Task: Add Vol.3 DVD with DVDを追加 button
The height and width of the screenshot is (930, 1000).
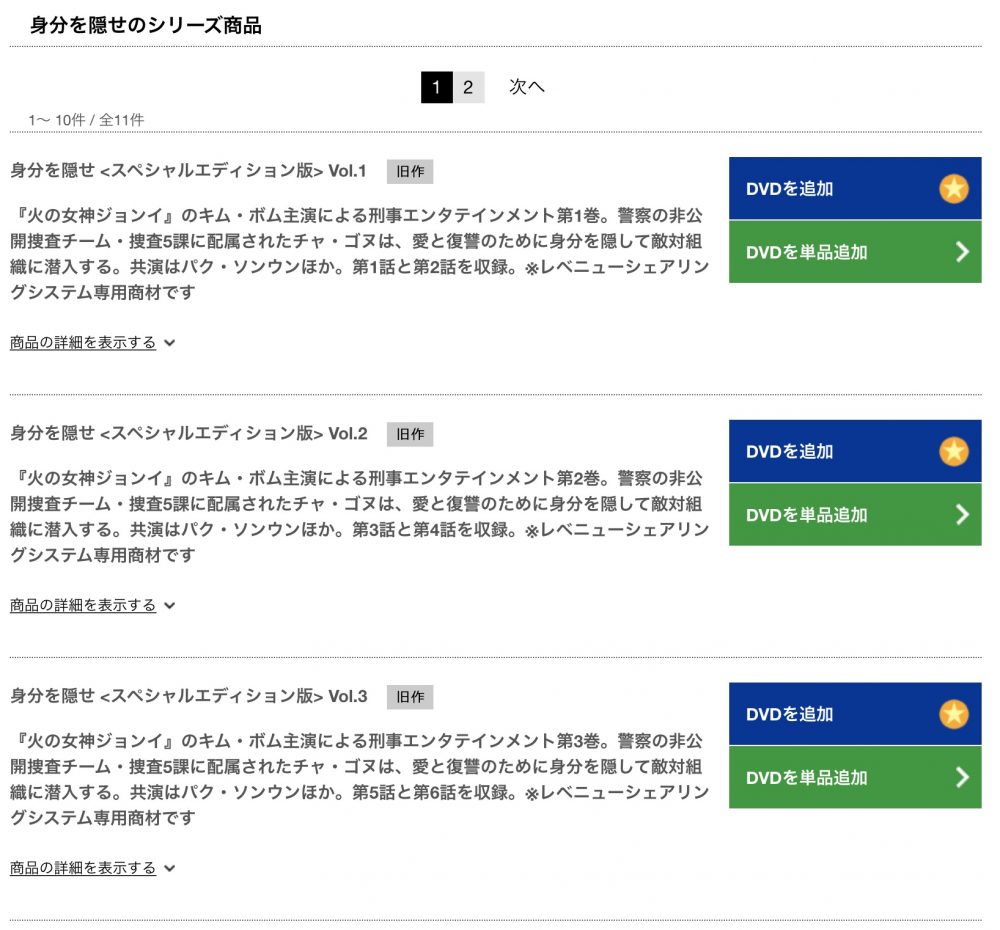Action: (x=855, y=714)
